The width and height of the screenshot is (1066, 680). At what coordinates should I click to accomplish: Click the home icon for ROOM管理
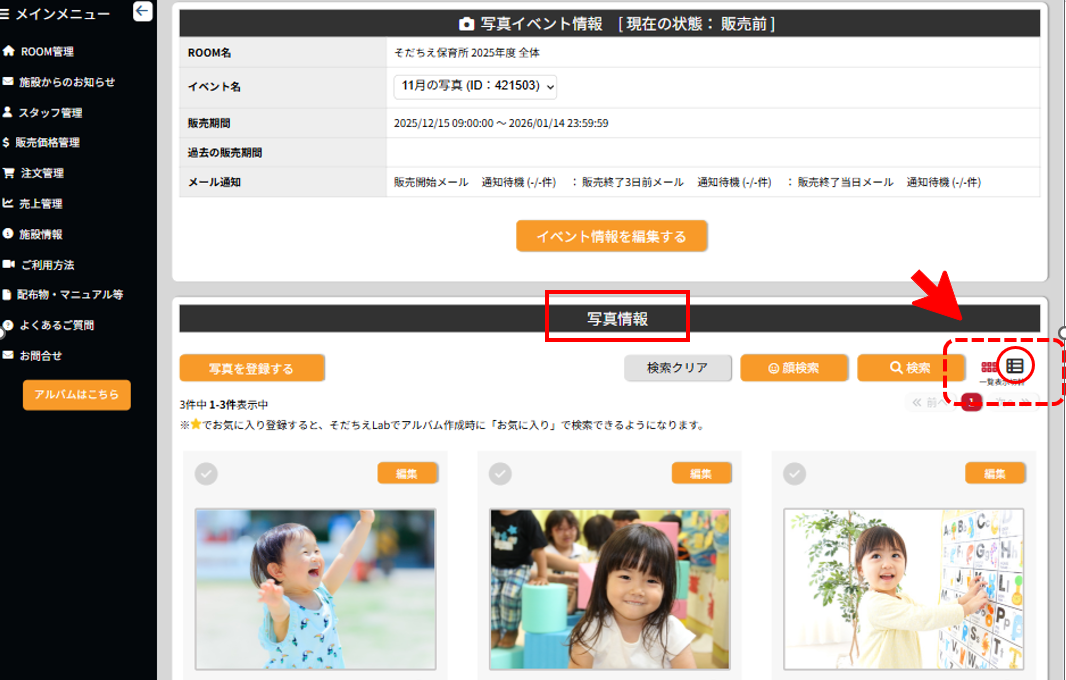[x=8, y=51]
